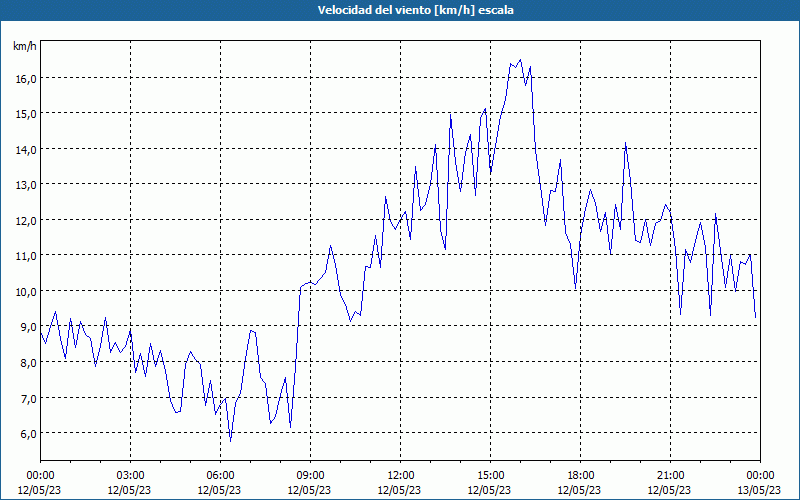Viewport: 800px width, 500px height.
Task: Select the 9,0 y-axis label
Action: pyautogui.click(x=28, y=327)
